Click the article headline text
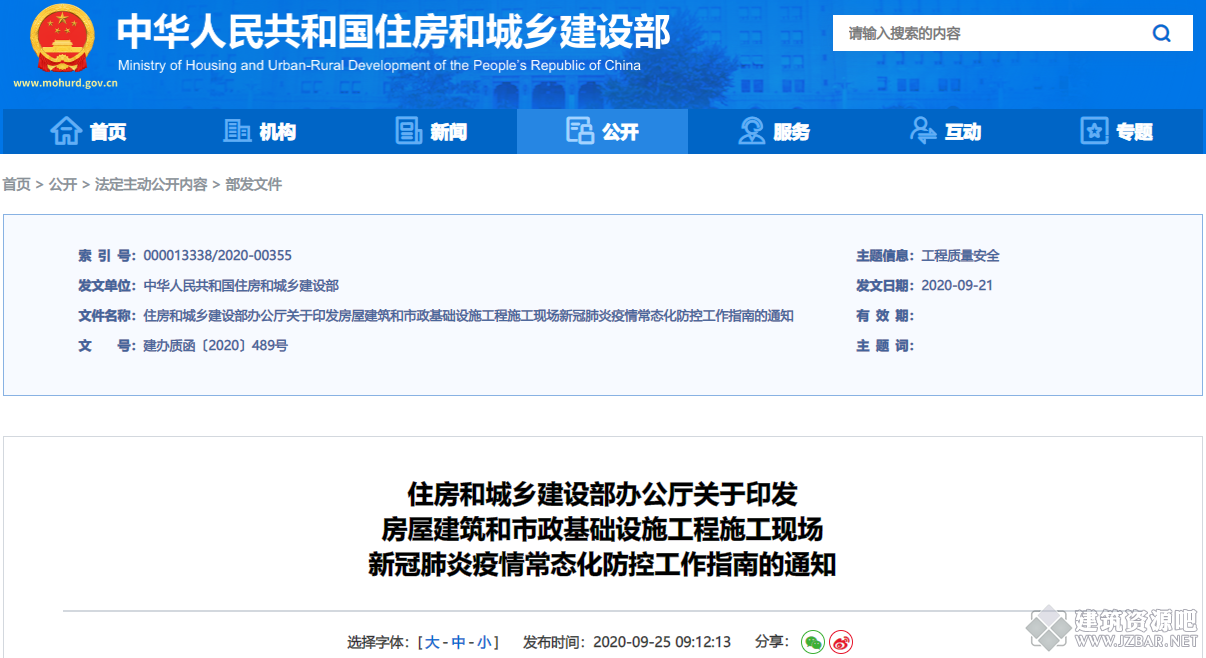The height and width of the screenshot is (658, 1206). click(x=602, y=530)
